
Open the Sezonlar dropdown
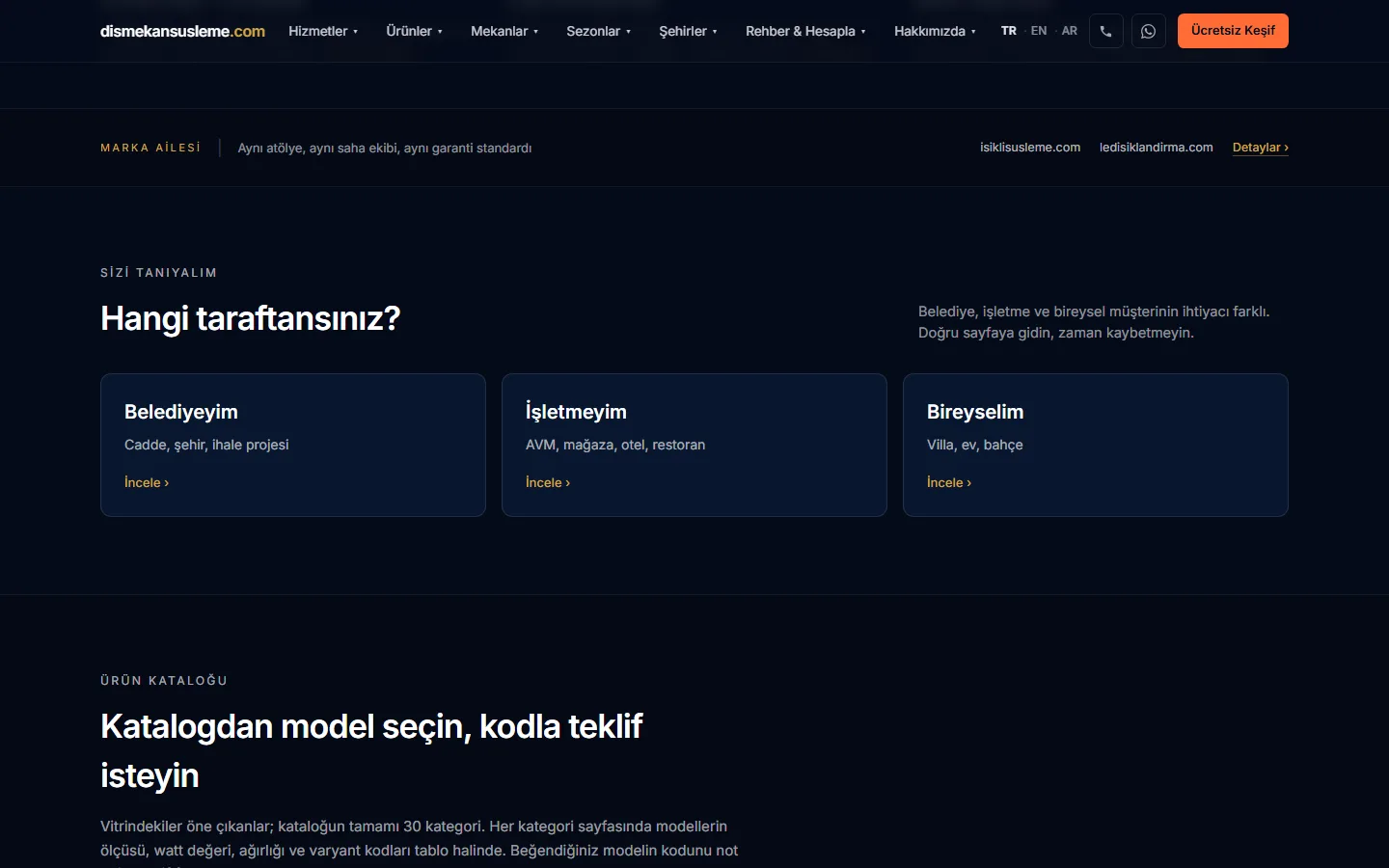[x=599, y=31]
